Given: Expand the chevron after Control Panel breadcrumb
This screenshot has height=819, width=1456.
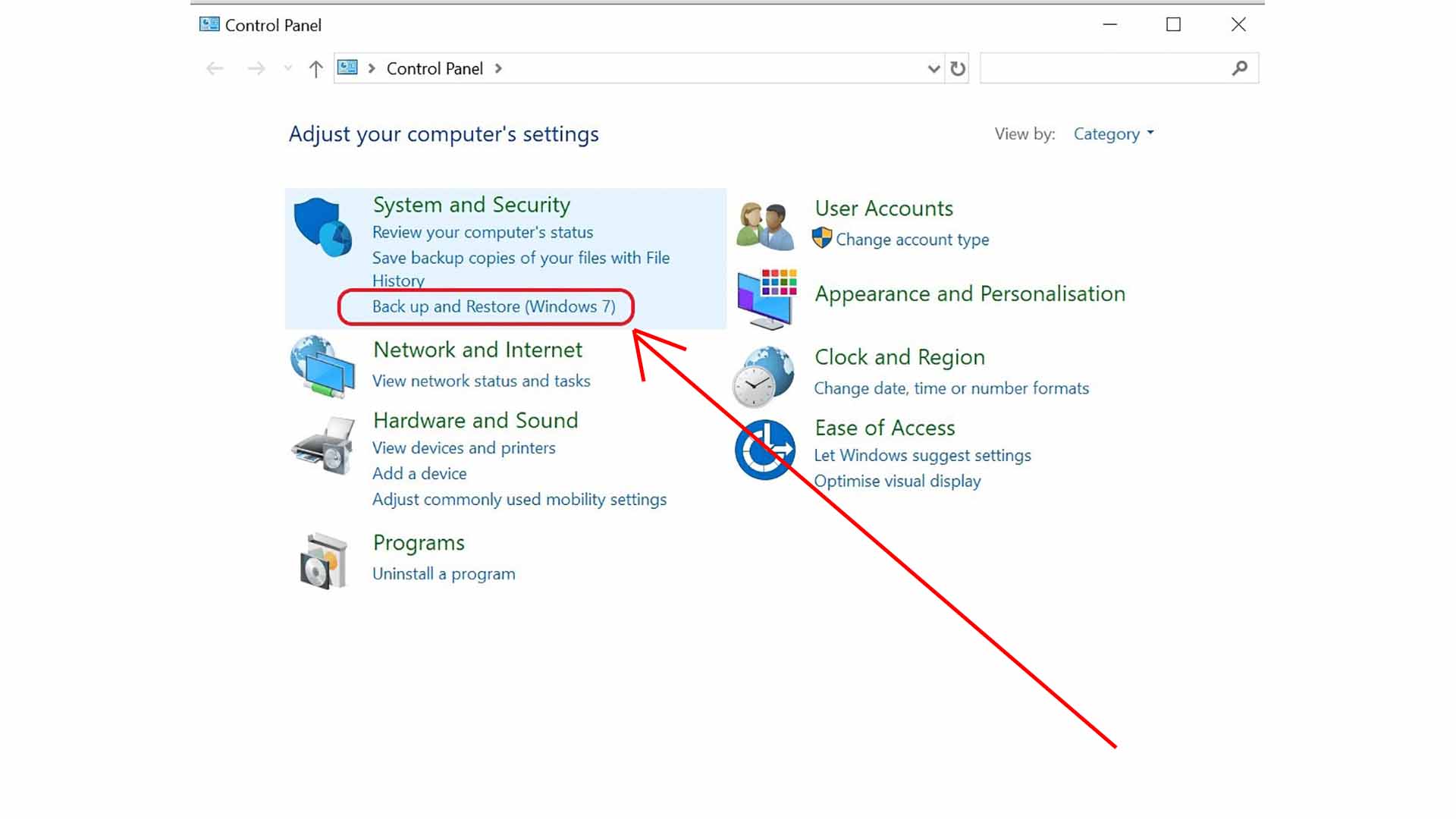Looking at the screenshot, I should (x=498, y=68).
